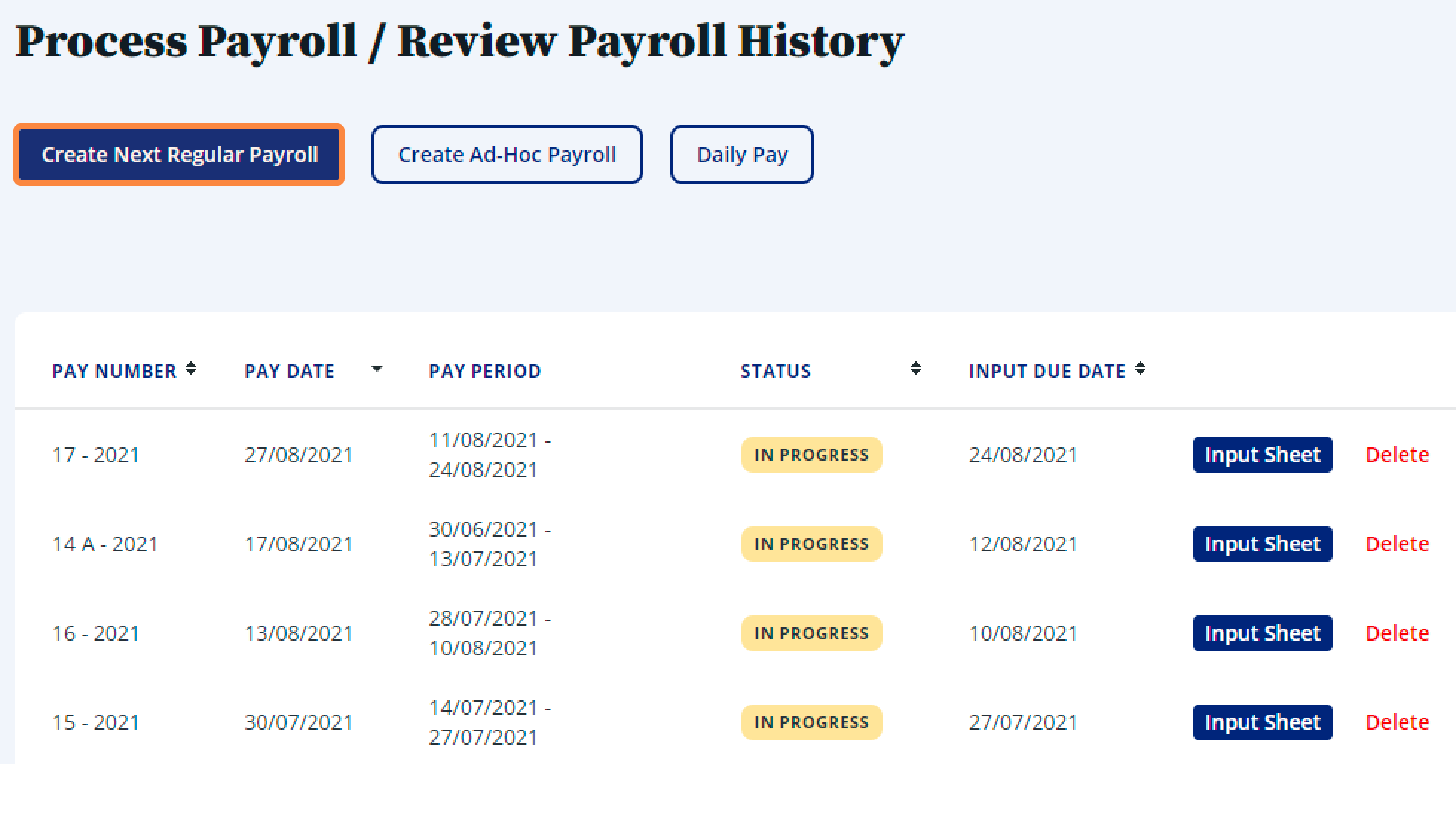Open Input Sheet for pay 15 - 2021

[1262, 722]
